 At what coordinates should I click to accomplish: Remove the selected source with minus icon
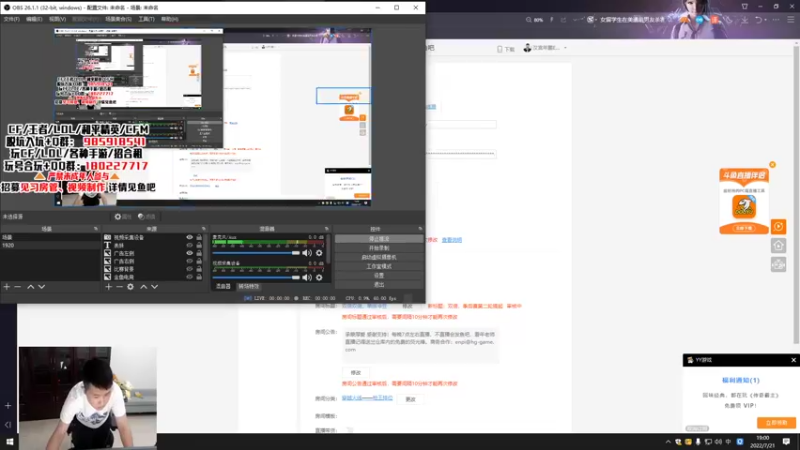119,287
